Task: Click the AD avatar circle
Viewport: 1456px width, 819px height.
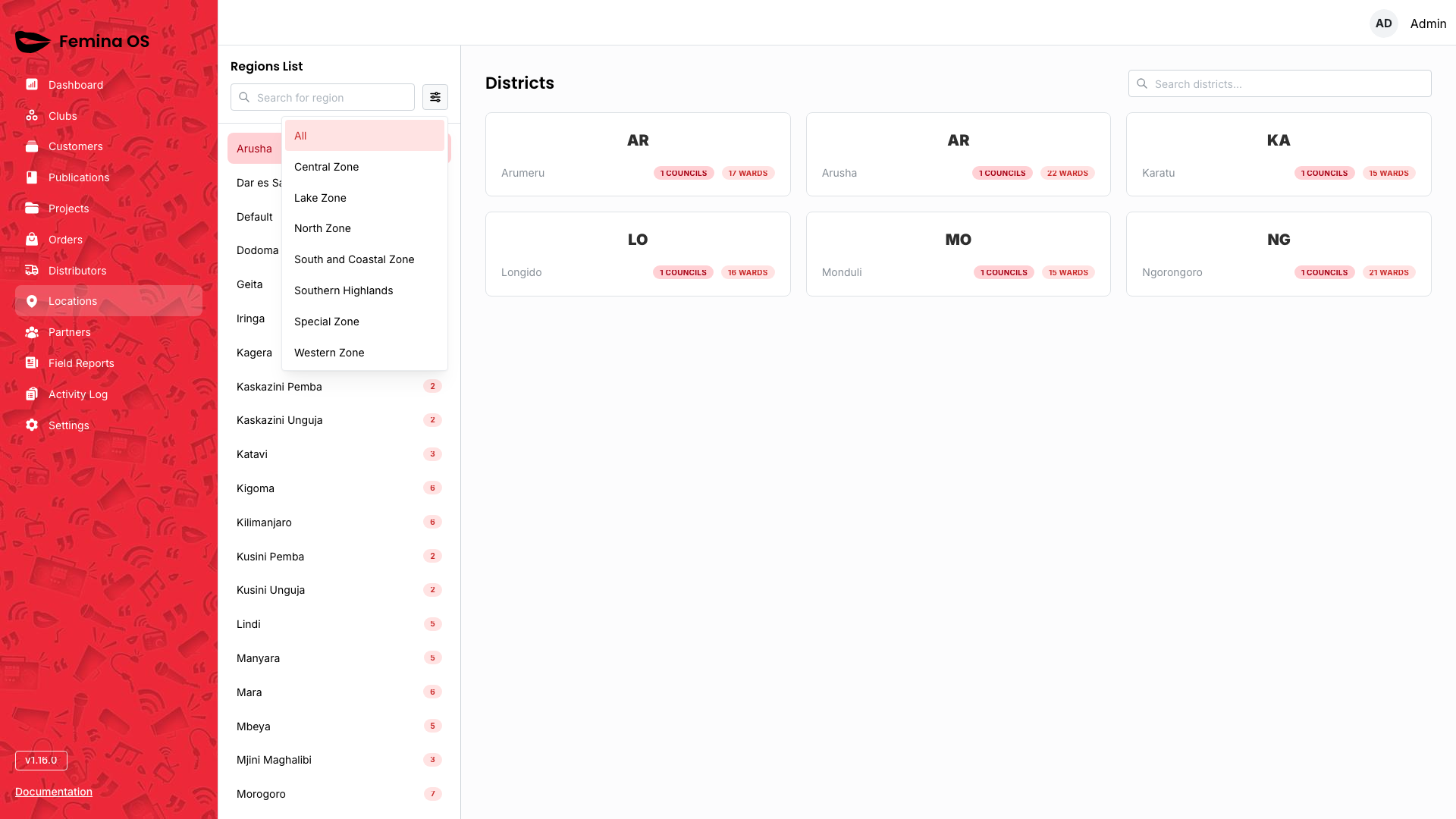Action: [x=1384, y=24]
